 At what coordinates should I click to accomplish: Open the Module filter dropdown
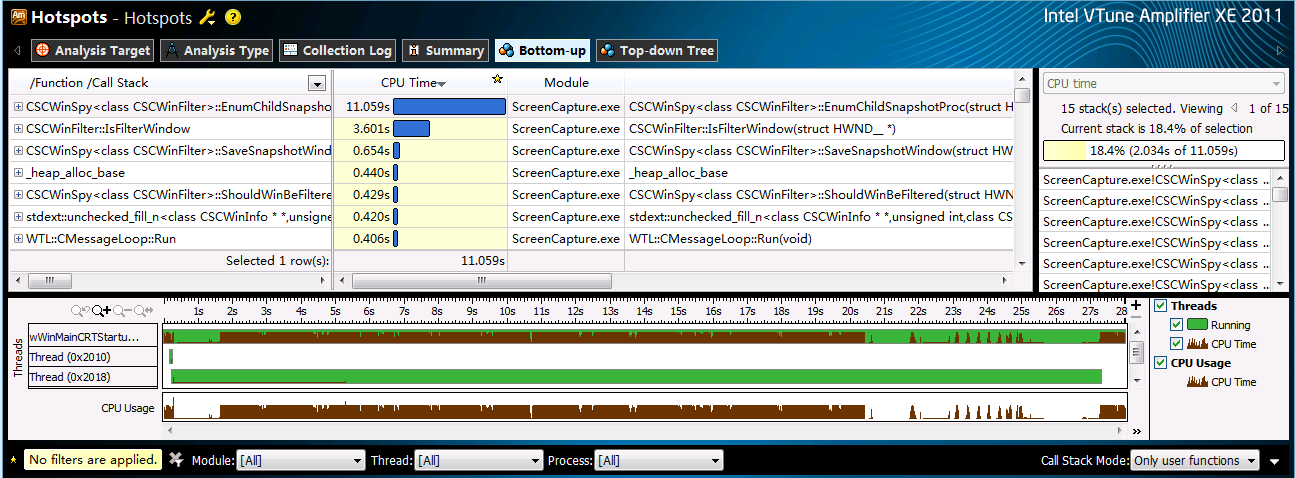tap(301, 460)
